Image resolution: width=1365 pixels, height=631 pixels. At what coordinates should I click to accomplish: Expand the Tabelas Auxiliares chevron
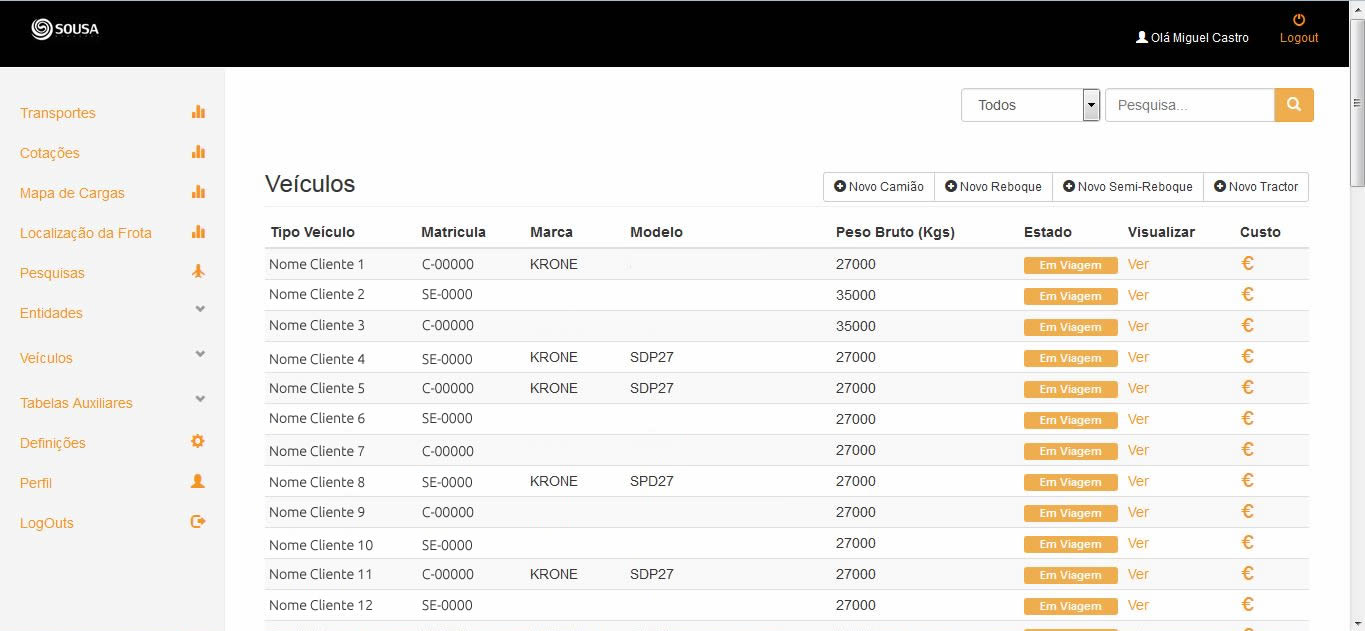pos(200,399)
